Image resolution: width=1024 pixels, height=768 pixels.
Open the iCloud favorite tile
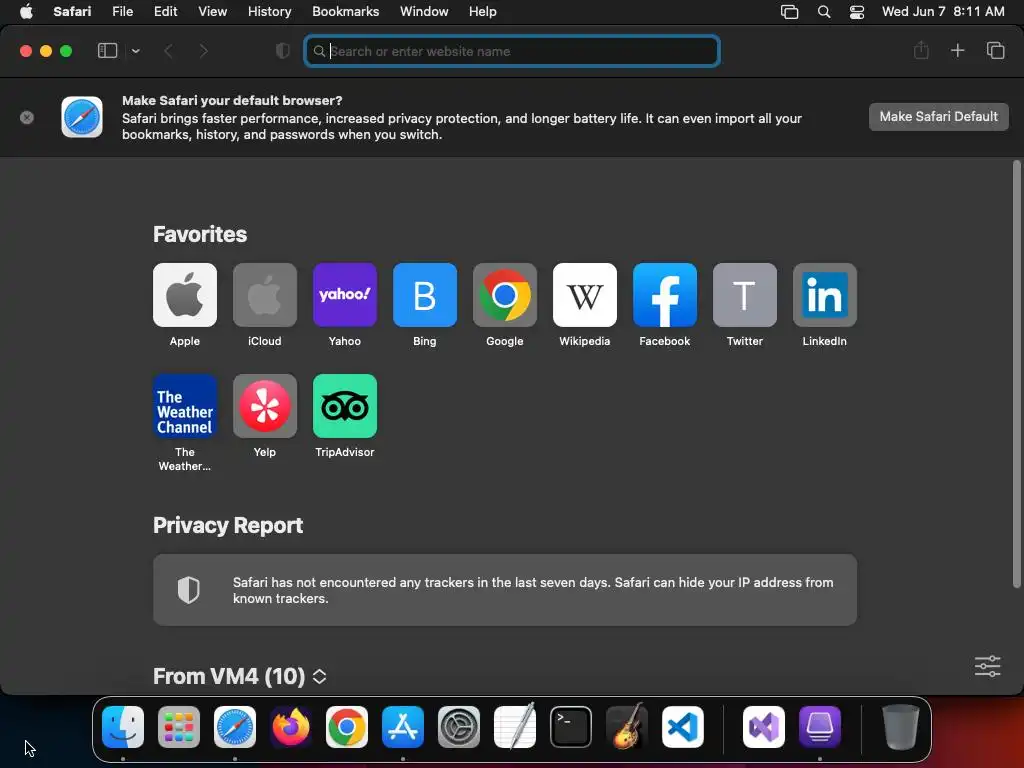264,295
